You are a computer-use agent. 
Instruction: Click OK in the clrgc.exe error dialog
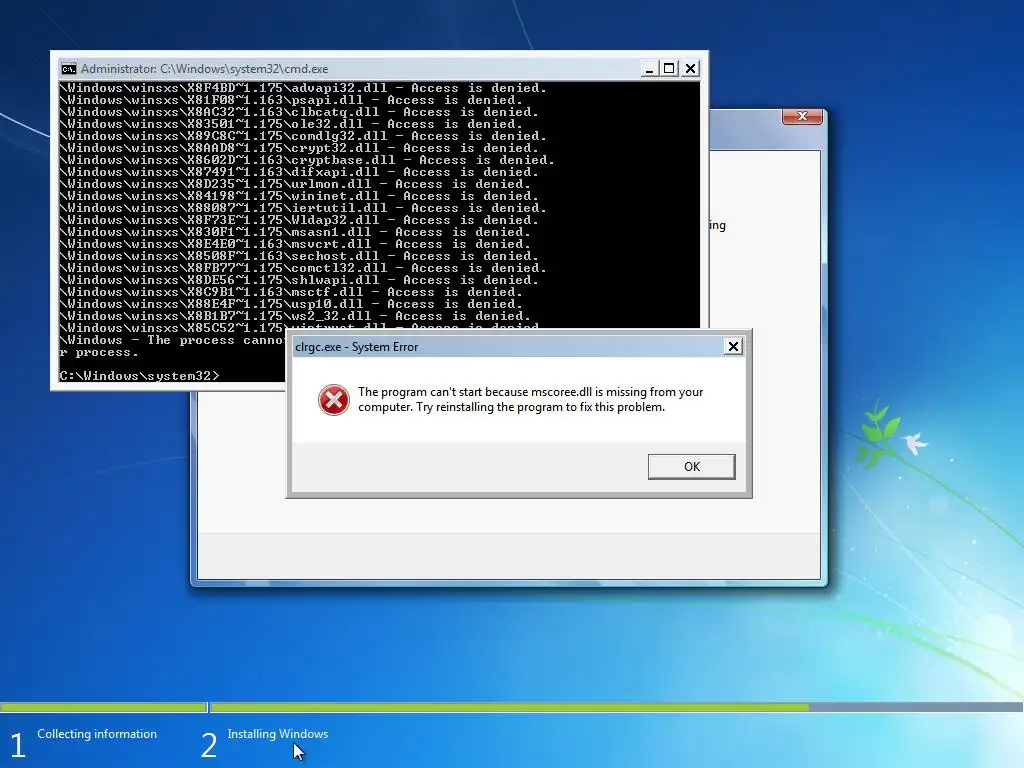coord(692,466)
